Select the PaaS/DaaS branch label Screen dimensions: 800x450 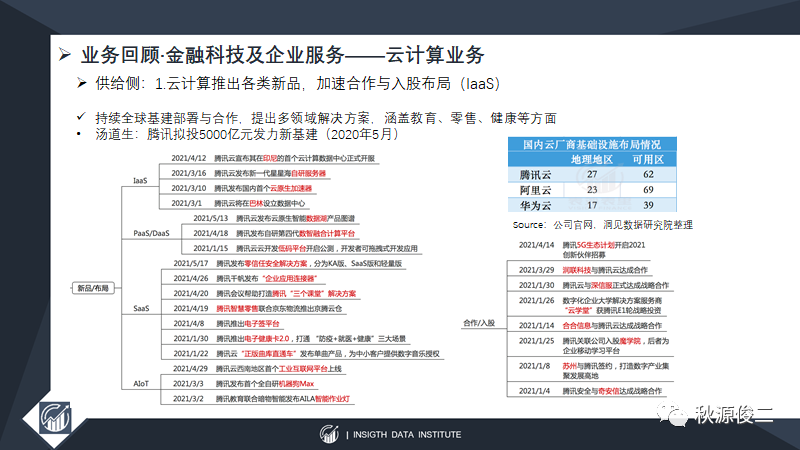(151, 233)
